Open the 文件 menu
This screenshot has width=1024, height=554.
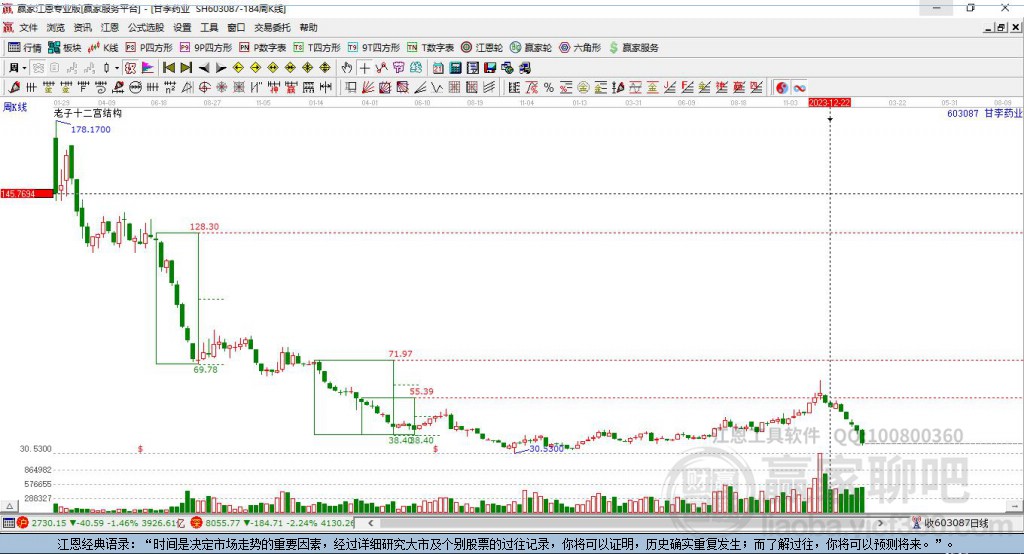28,27
